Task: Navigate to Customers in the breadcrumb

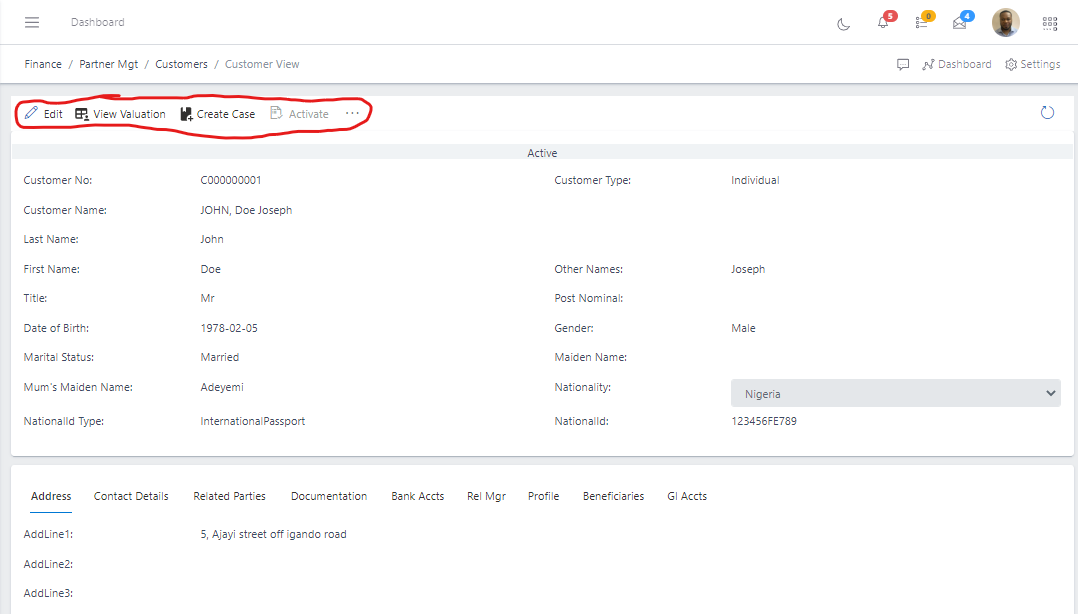Action: tap(181, 64)
